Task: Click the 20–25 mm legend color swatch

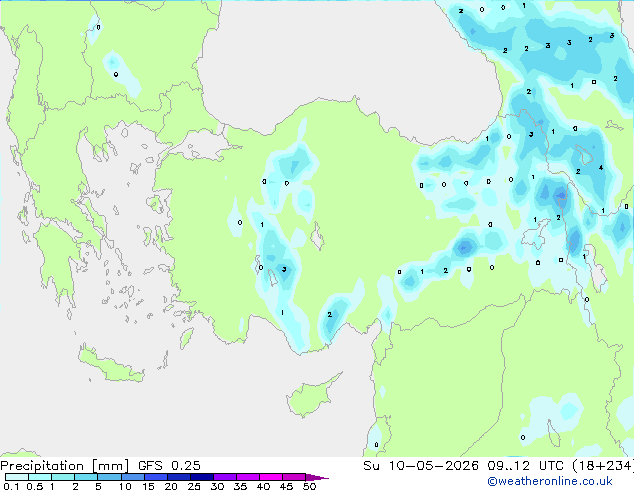Action: [x=178, y=477]
